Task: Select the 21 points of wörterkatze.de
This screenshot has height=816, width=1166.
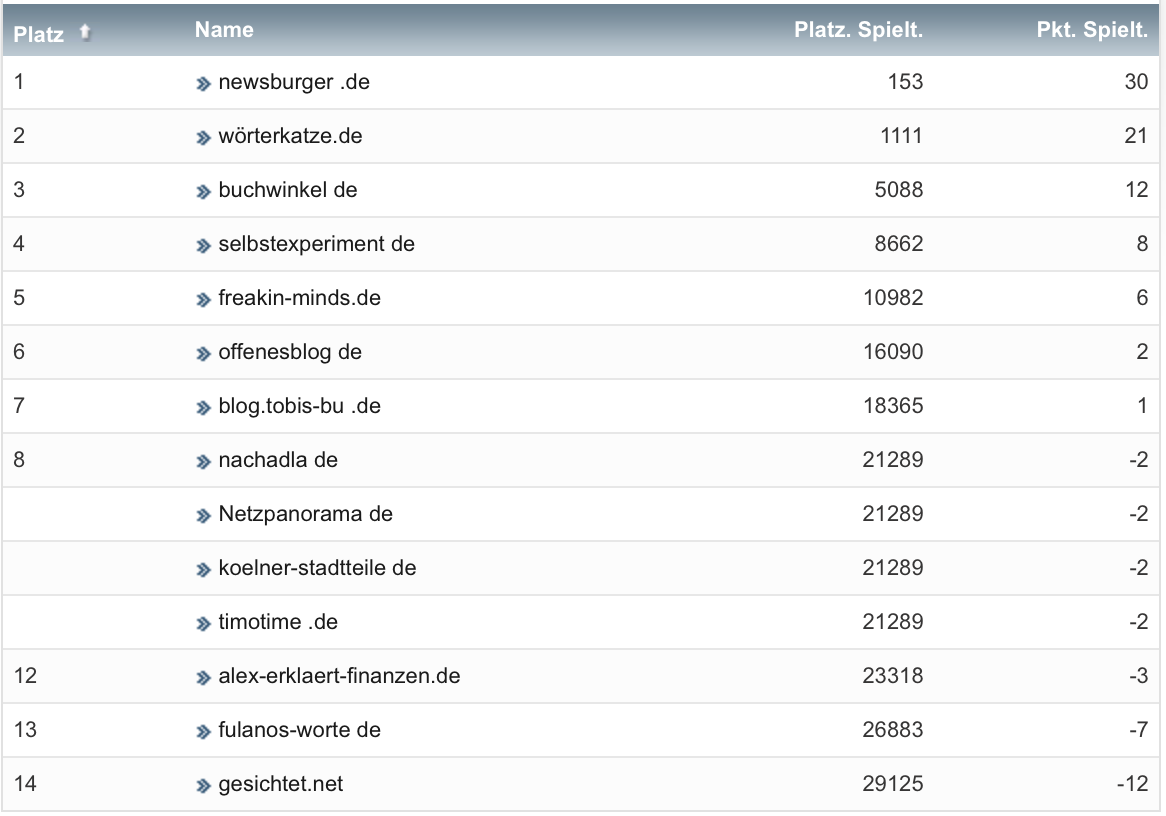Action: tap(1136, 136)
